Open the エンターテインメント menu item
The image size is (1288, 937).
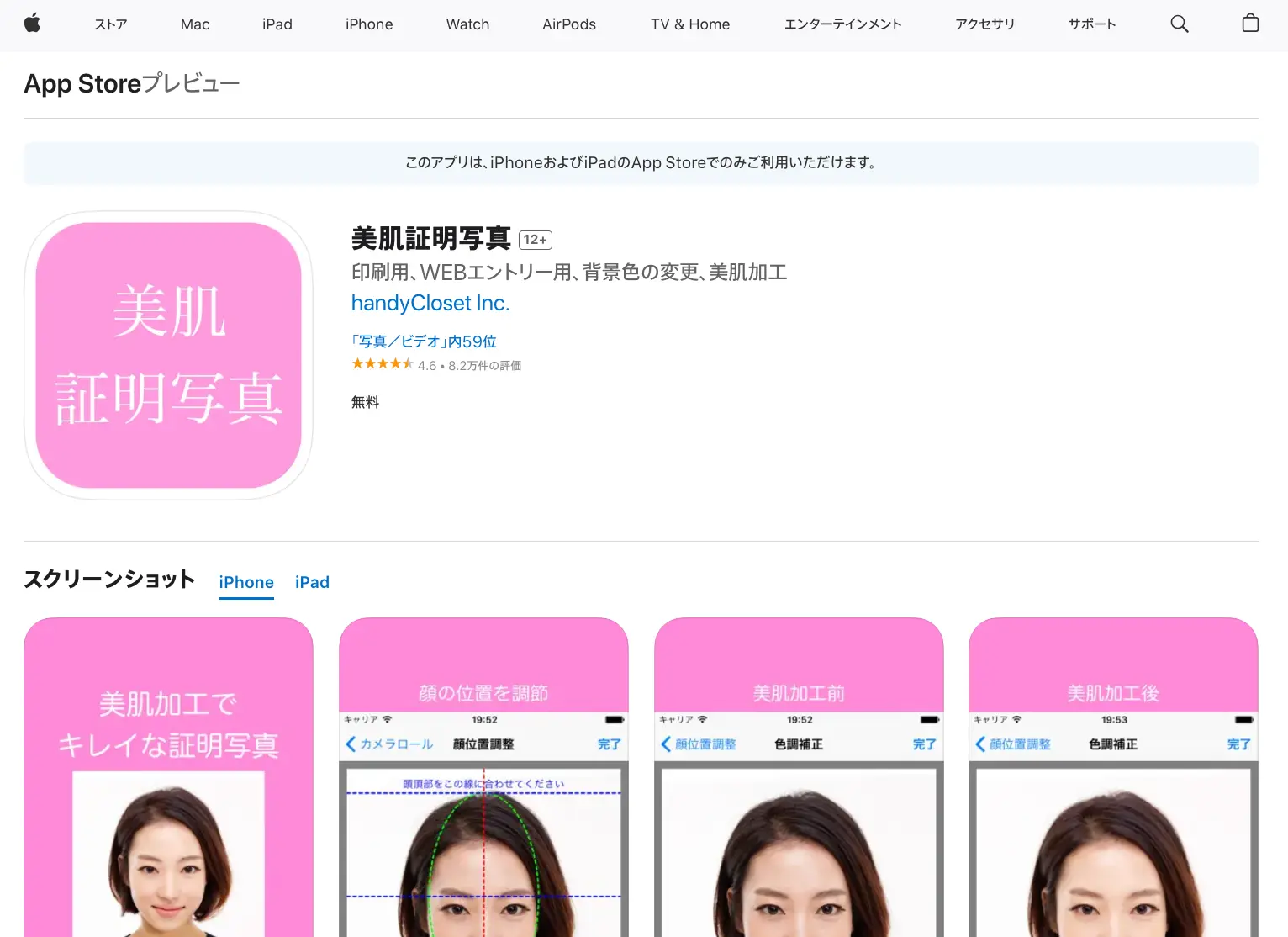(843, 24)
